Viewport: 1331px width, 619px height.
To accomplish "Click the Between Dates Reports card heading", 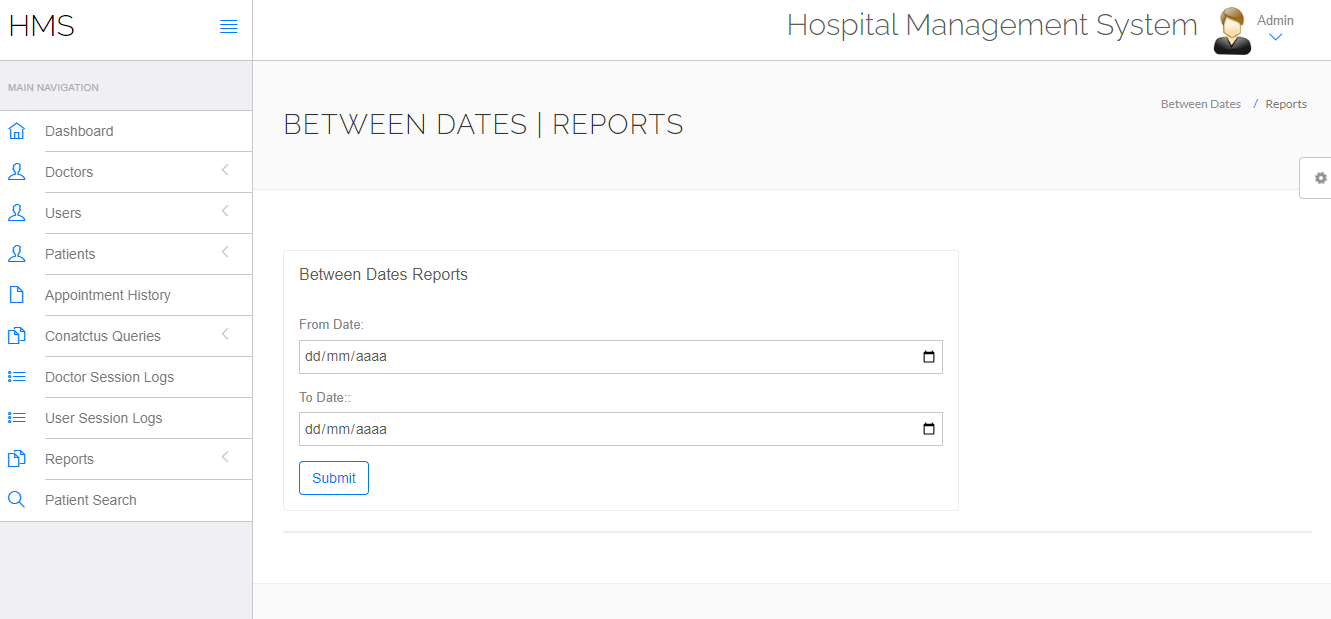I will point(383,274).
